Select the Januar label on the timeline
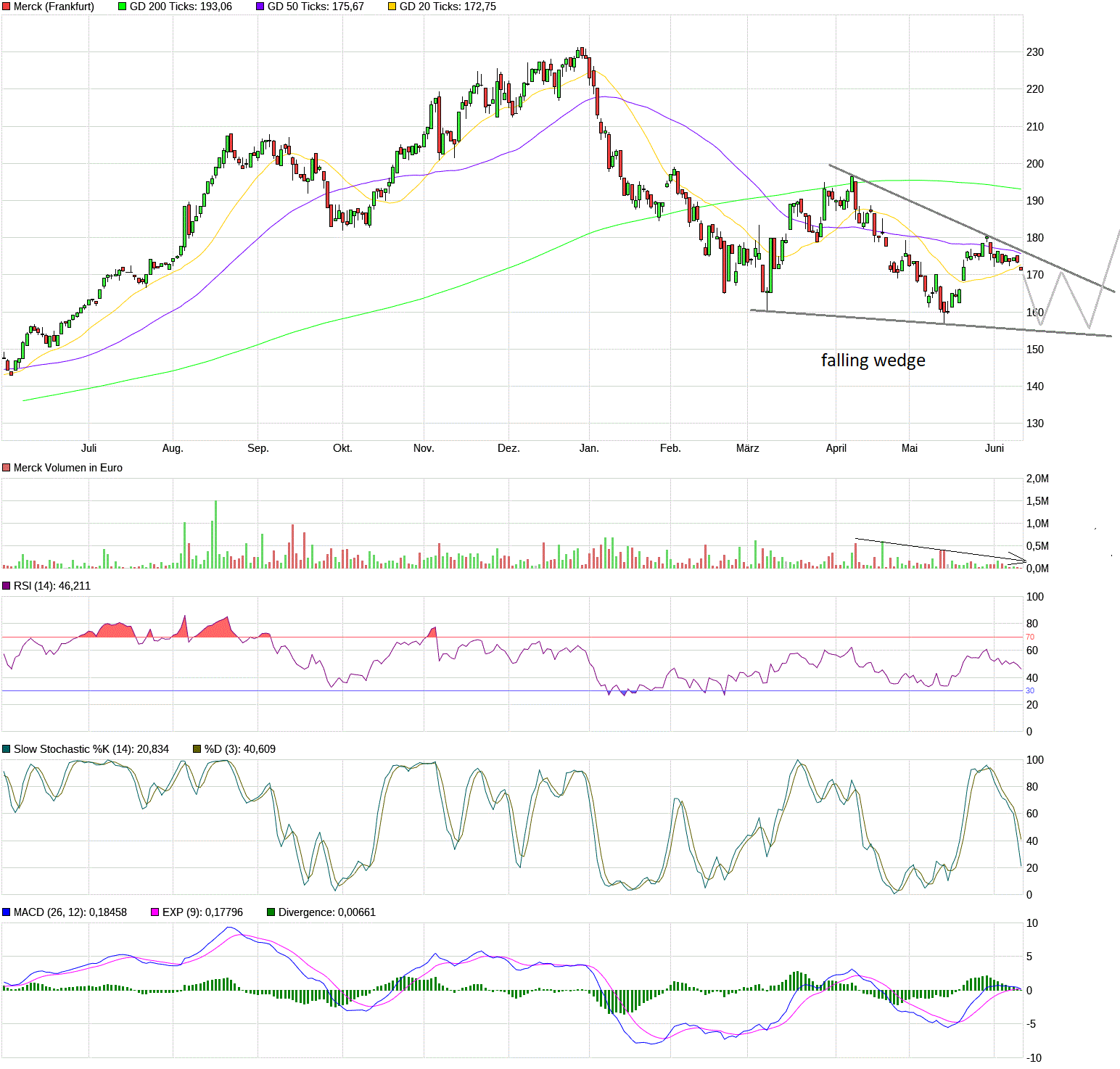The image size is (1120, 1069). coord(589,448)
